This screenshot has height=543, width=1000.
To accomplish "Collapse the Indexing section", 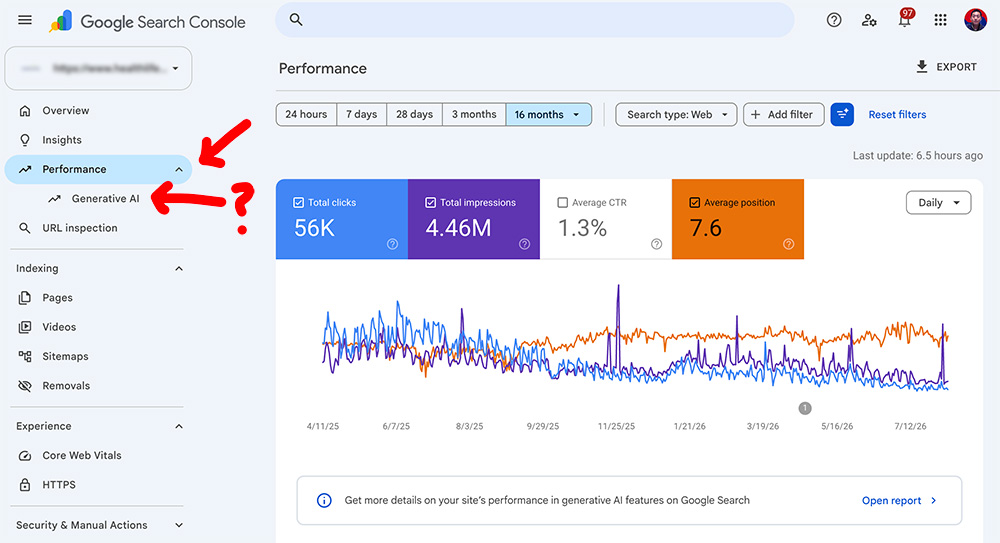I will click(x=179, y=269).
